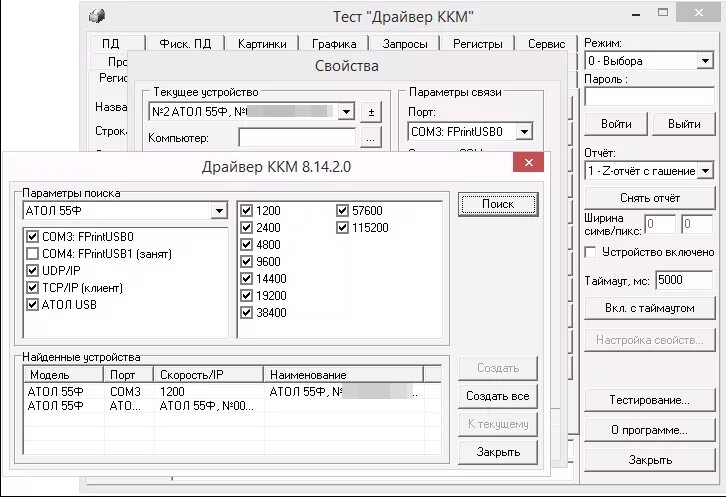The image size is (726, 497).
Task: Click the О программе... button
Action: pos(650,430)
